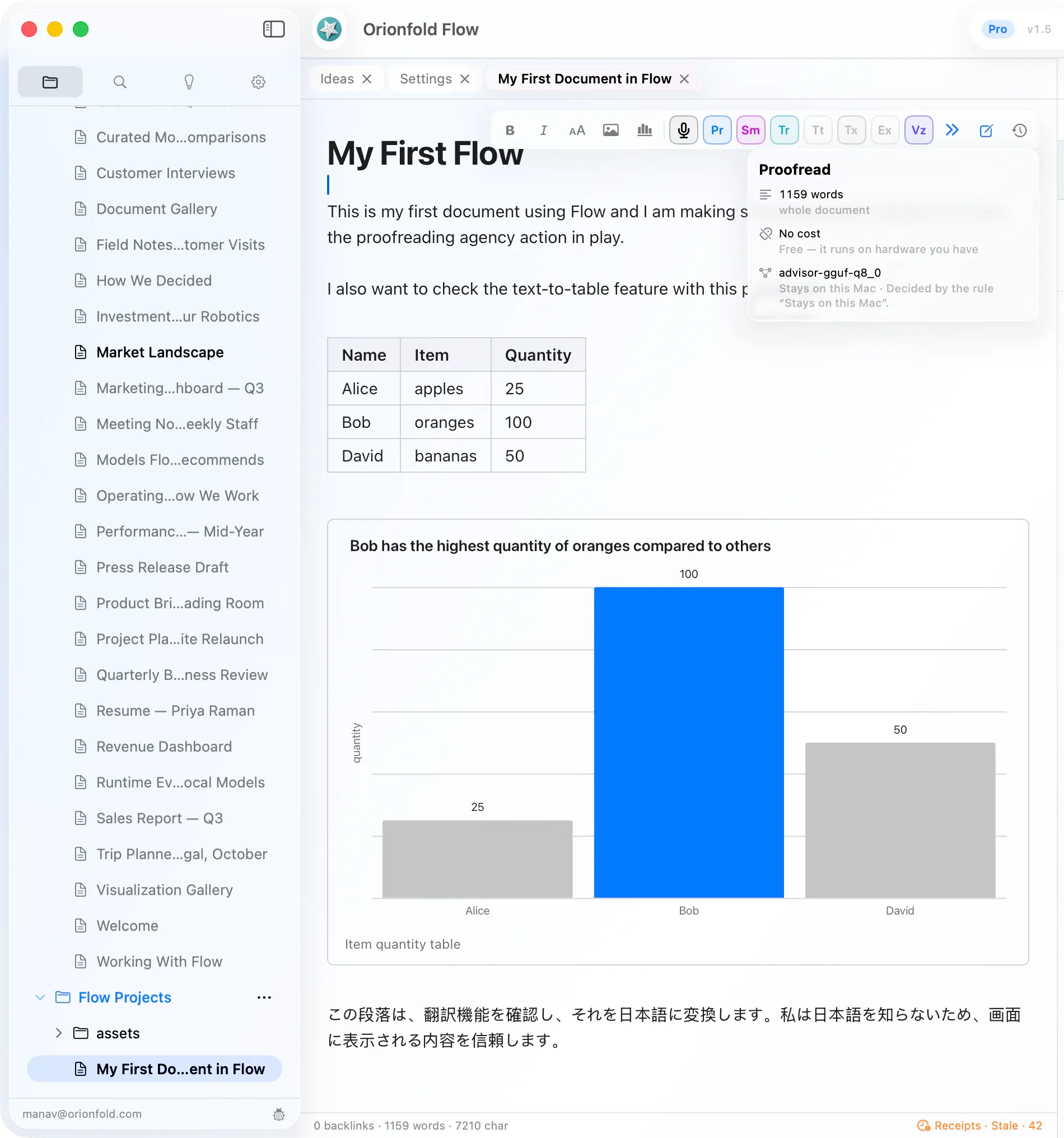Open the lightbulb ideas sidebar tab
1064x1138 pixels.
click(189, 82)
